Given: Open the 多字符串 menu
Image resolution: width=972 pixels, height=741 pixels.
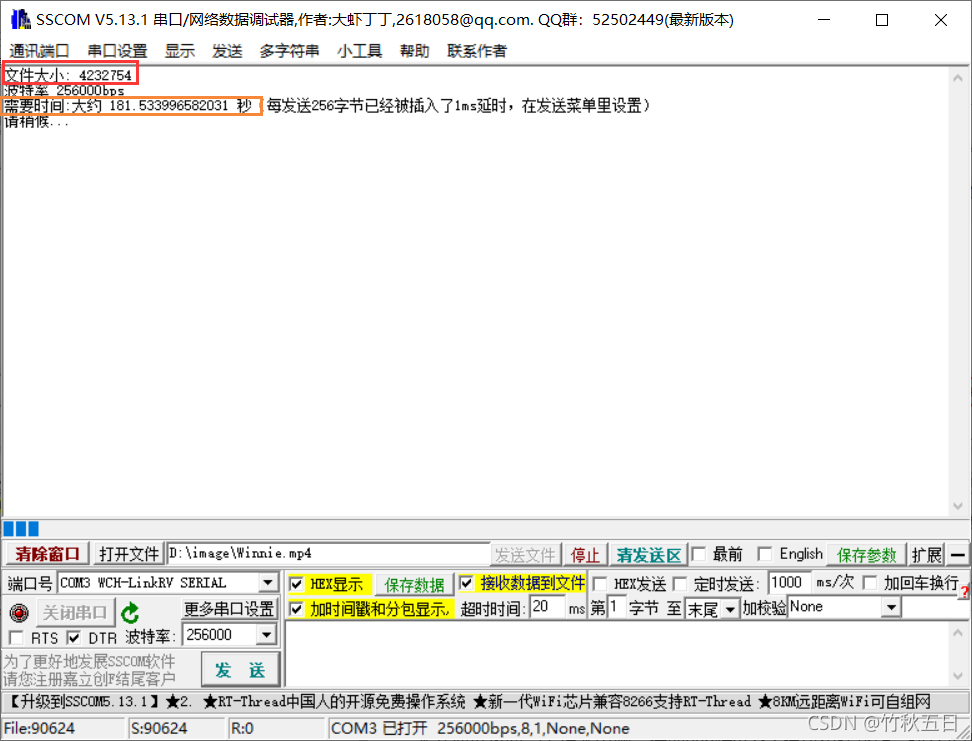Looking at the screenshot, I should point(289,51).
